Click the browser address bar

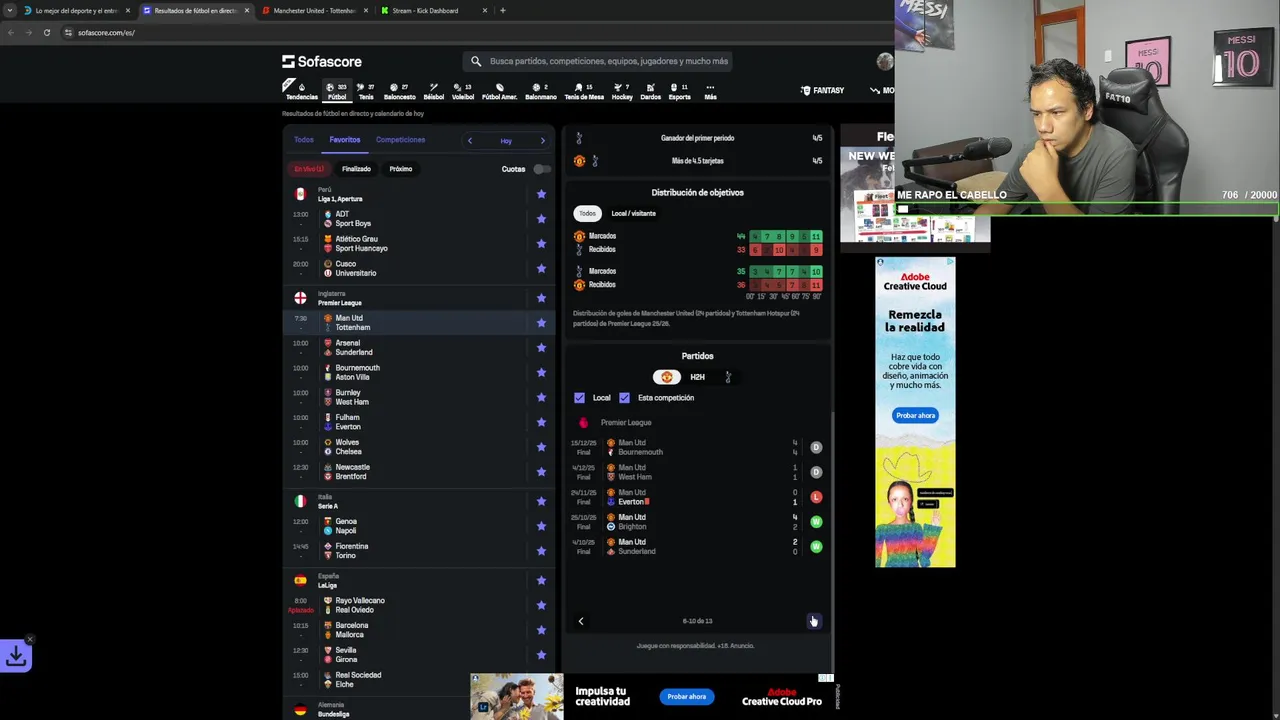470,32
